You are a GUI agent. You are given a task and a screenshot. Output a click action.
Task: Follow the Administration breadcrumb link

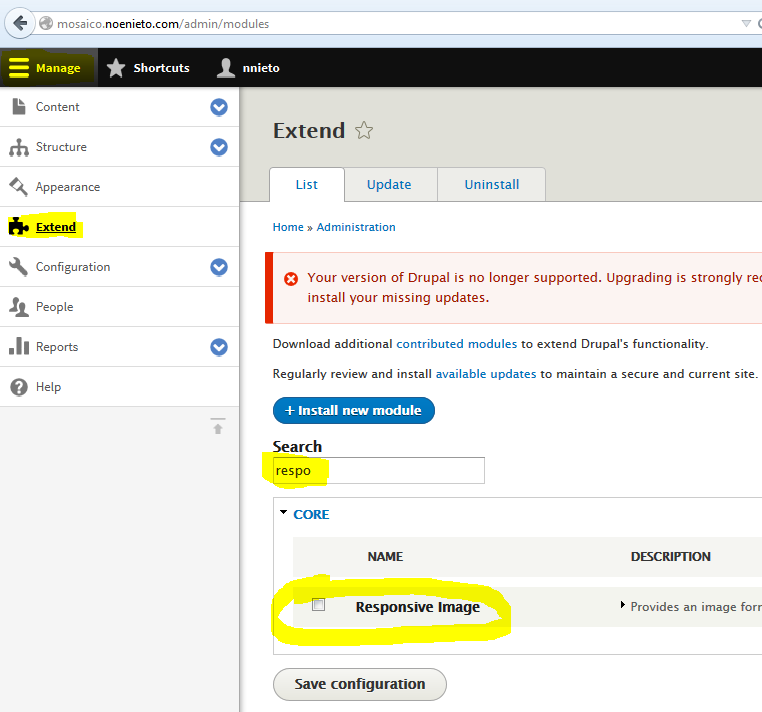pos(356,227)
